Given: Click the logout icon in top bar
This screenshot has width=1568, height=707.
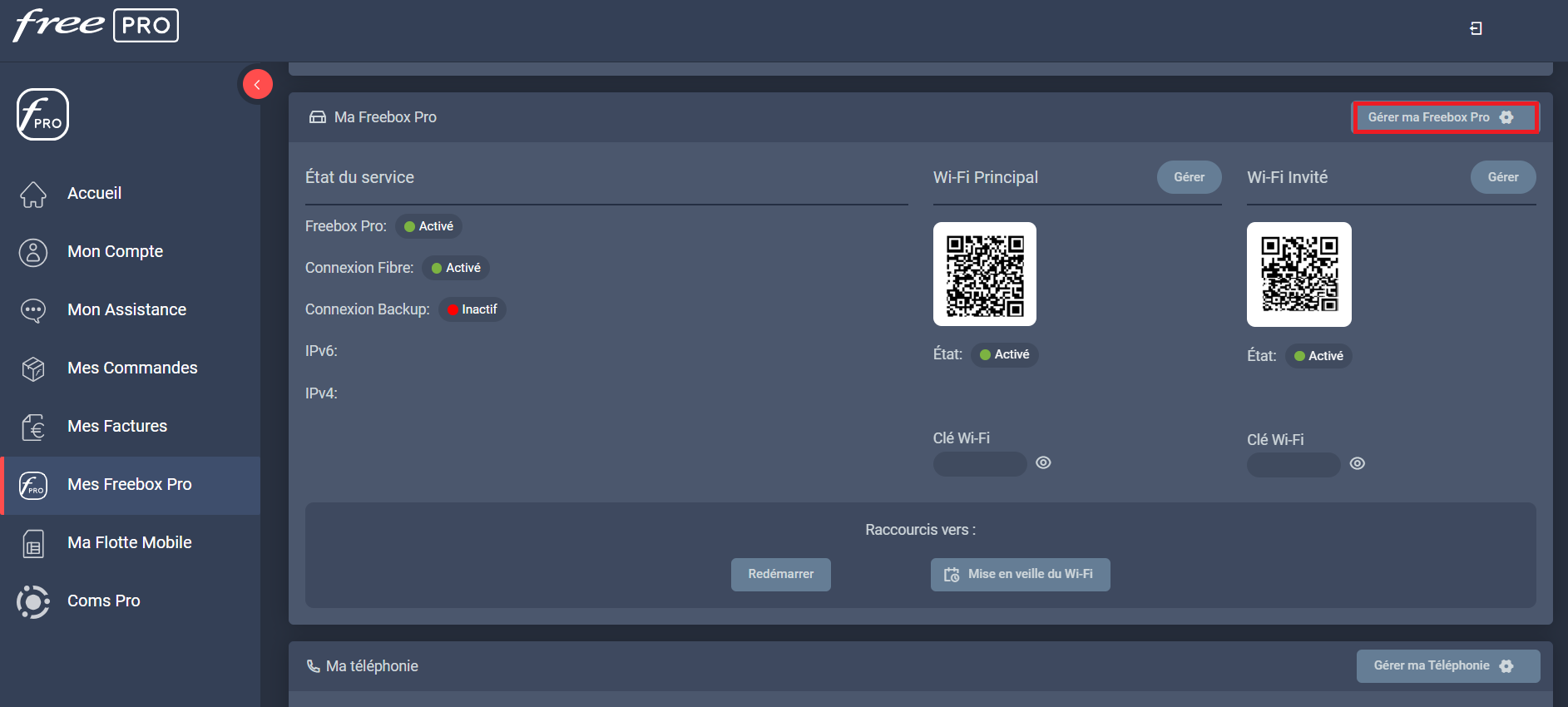Looking at the screenshot, I should click(x=1476, y=28).
